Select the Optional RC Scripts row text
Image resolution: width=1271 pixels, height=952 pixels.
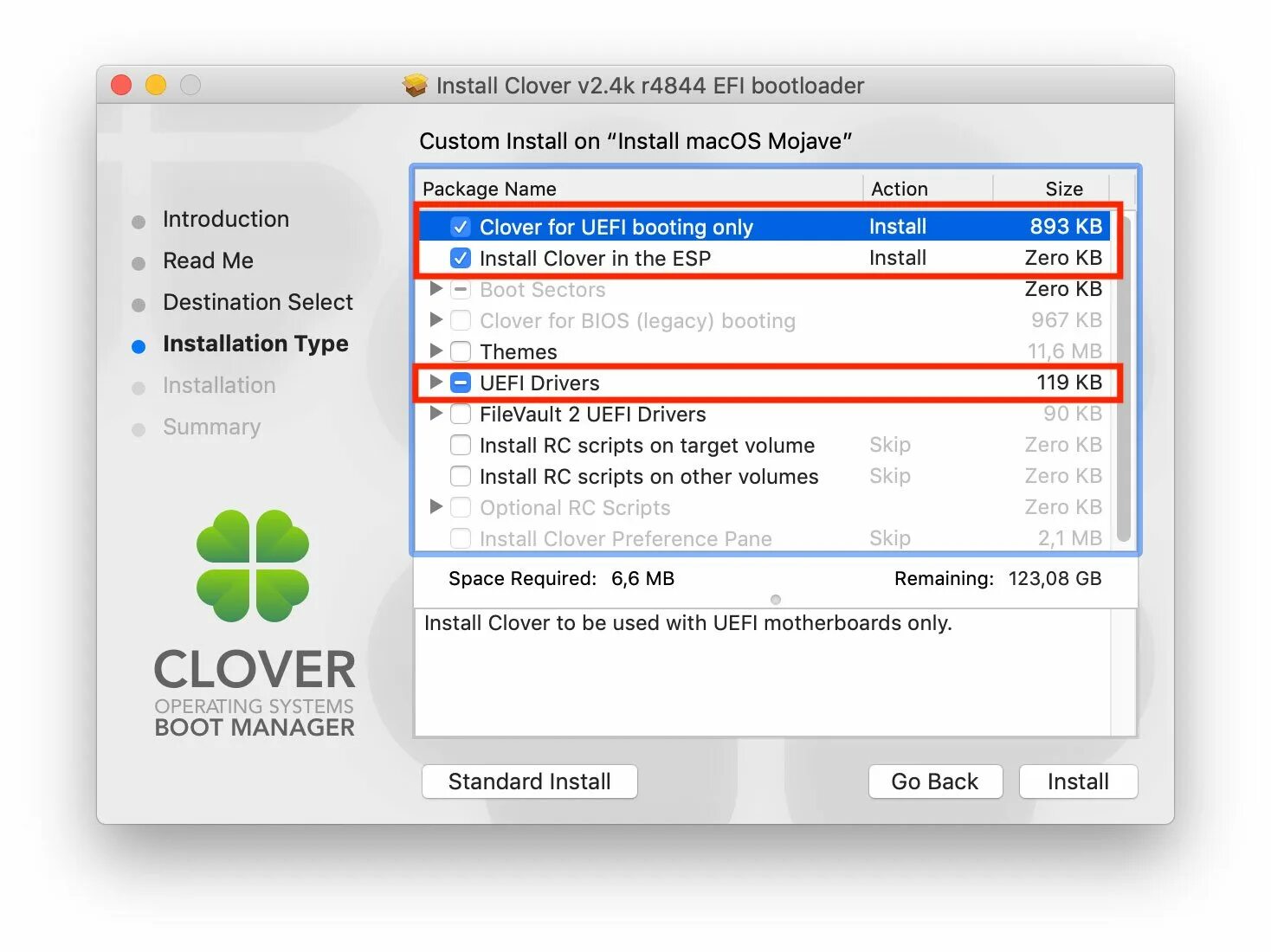(x=575, y=508)
